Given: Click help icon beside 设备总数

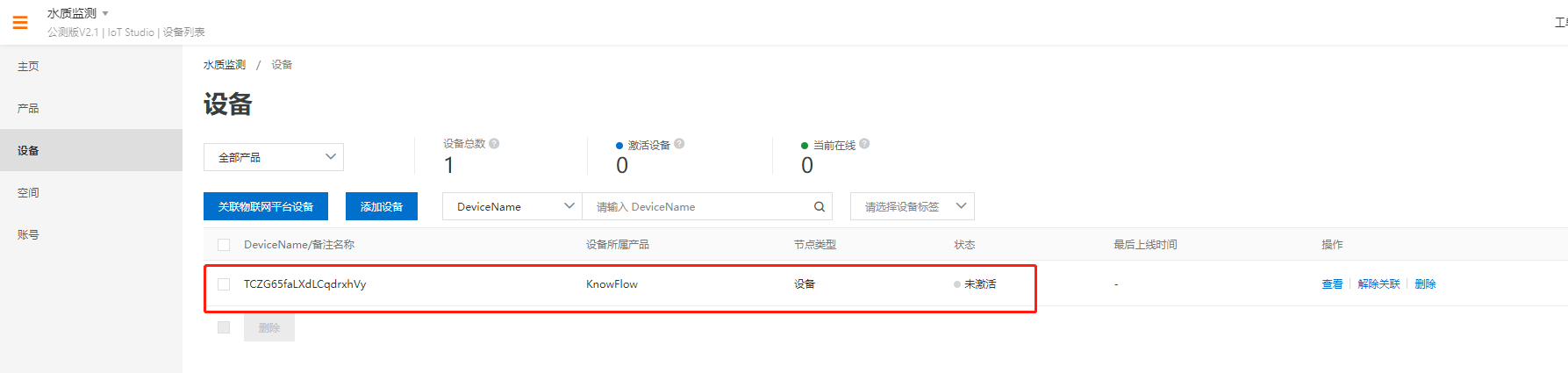Looking at the screenshot, I should coord(494,144).
